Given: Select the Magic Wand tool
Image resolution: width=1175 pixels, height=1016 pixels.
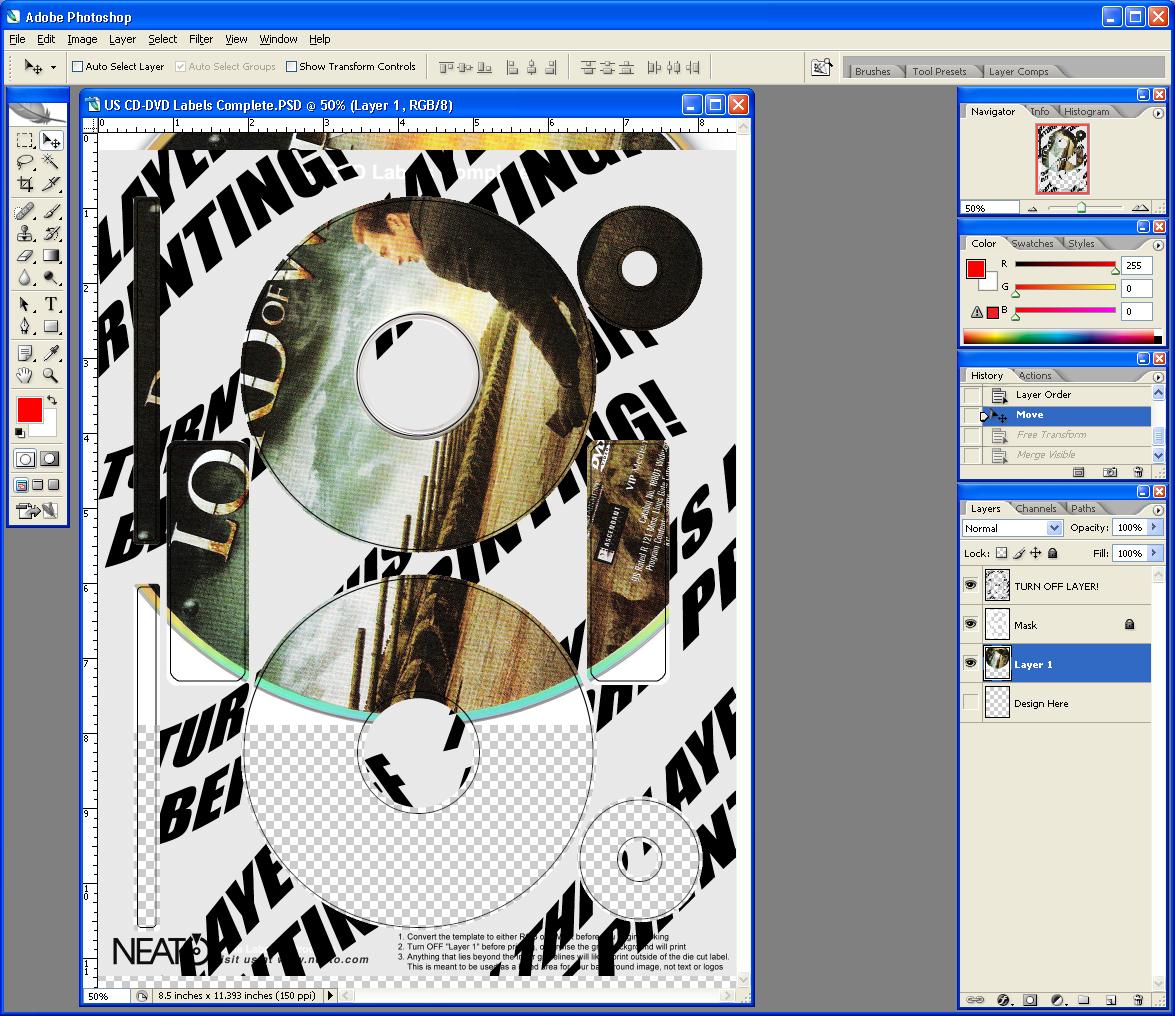Looking at the screenshot, I should [x=51, y=162].
